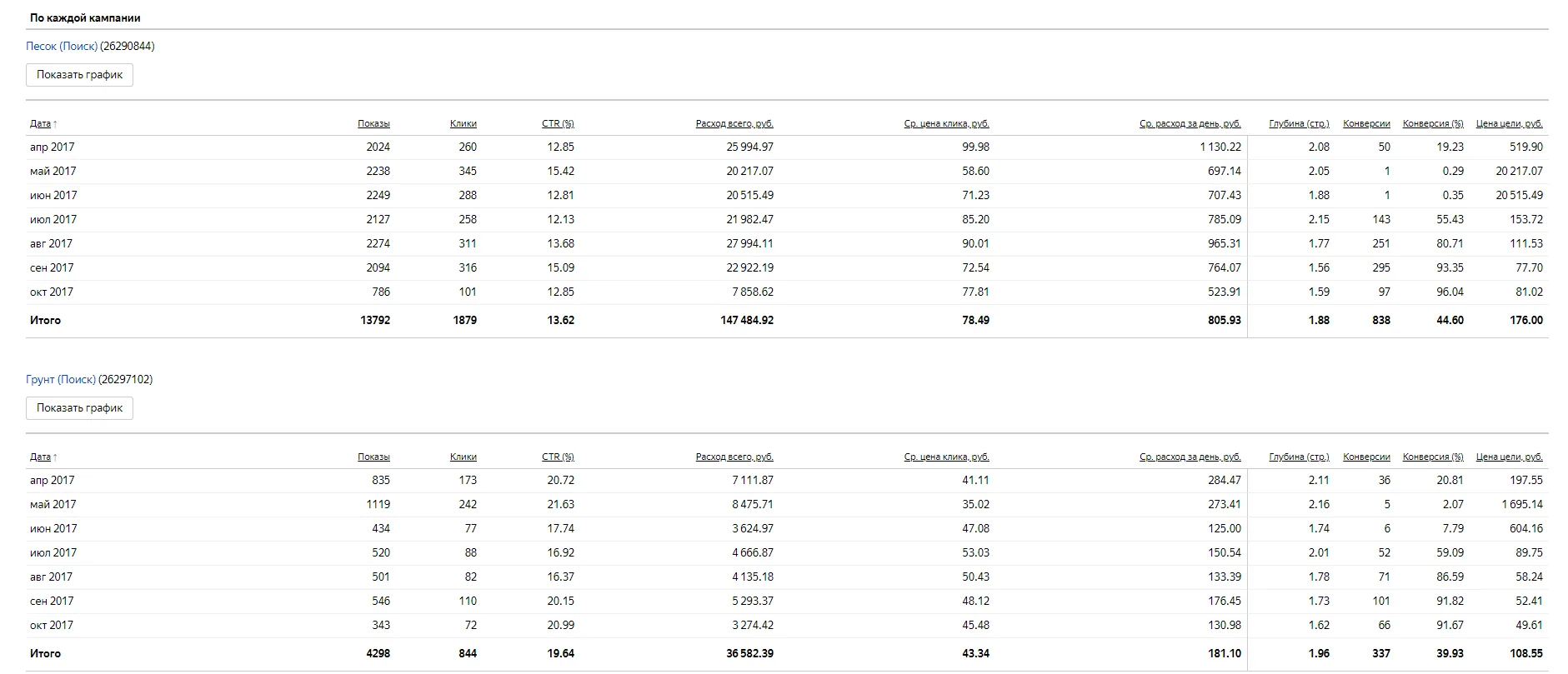Sort Песок table by Клики
Viewport: 1568px width, 674px height.
coord(463,124)
